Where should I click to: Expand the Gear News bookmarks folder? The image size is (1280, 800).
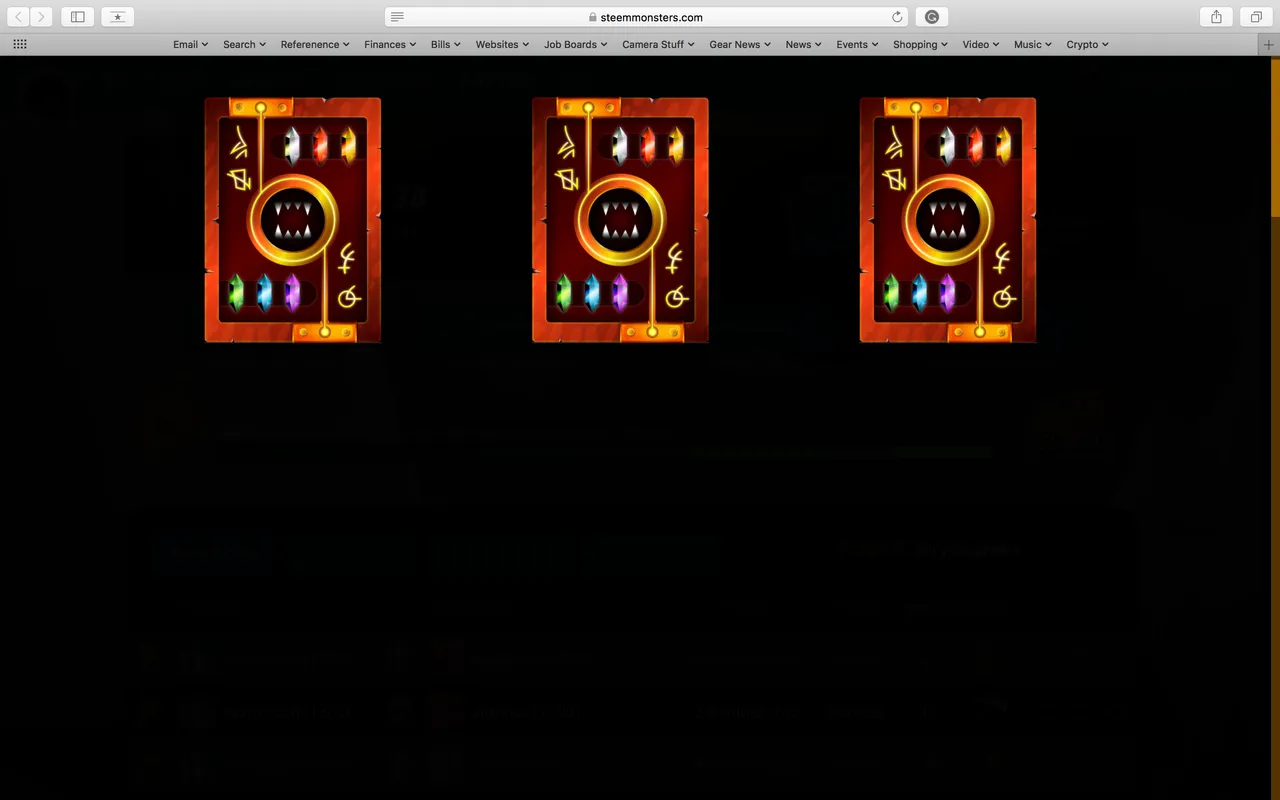[x=740, y=45]
